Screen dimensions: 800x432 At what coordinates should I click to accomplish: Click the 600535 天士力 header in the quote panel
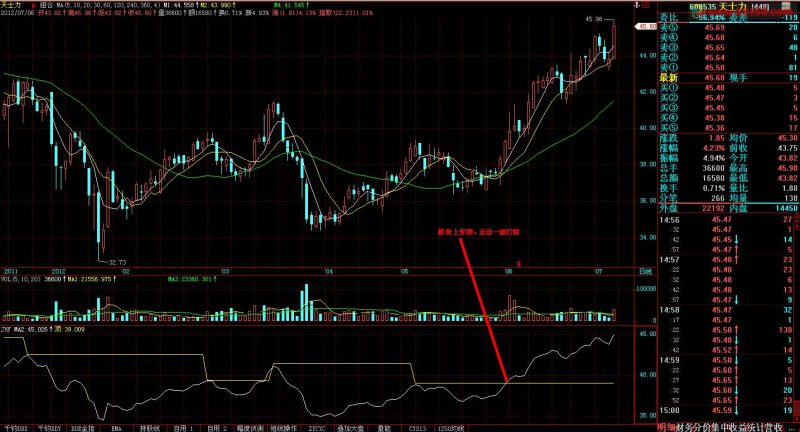718,7
